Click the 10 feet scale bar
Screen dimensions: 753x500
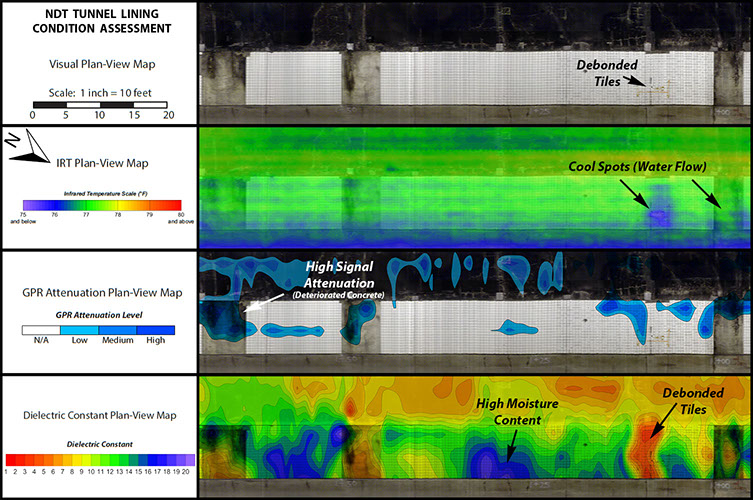[100, 103]
